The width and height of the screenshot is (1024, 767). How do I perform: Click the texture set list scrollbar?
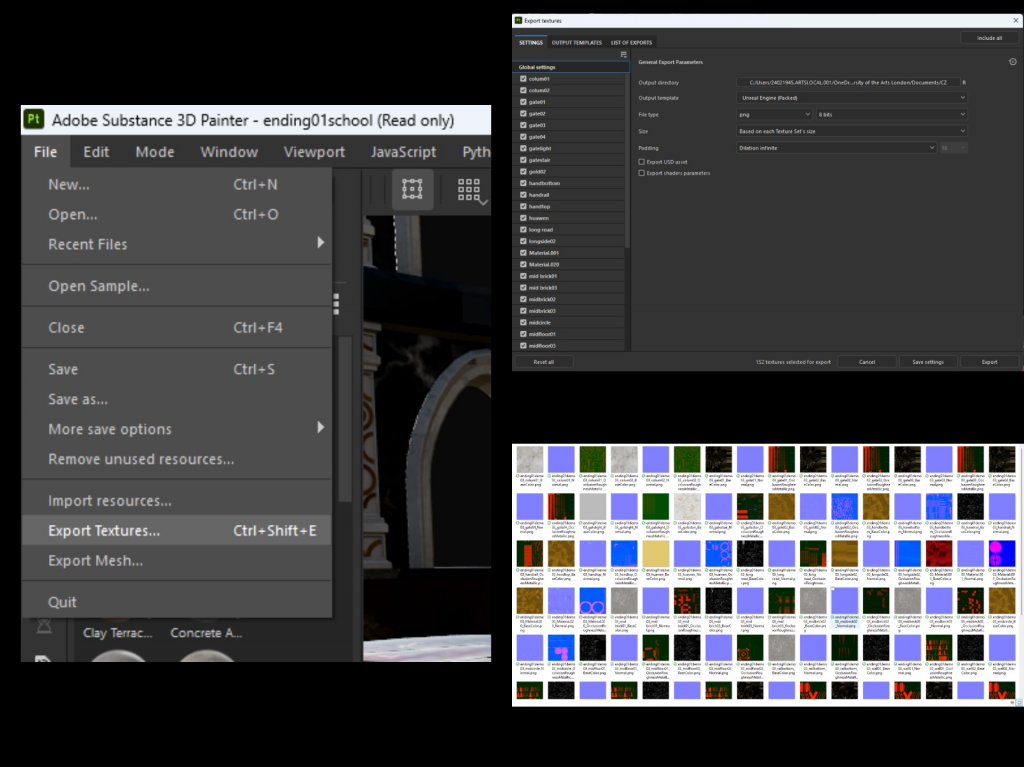pos(627,160)
